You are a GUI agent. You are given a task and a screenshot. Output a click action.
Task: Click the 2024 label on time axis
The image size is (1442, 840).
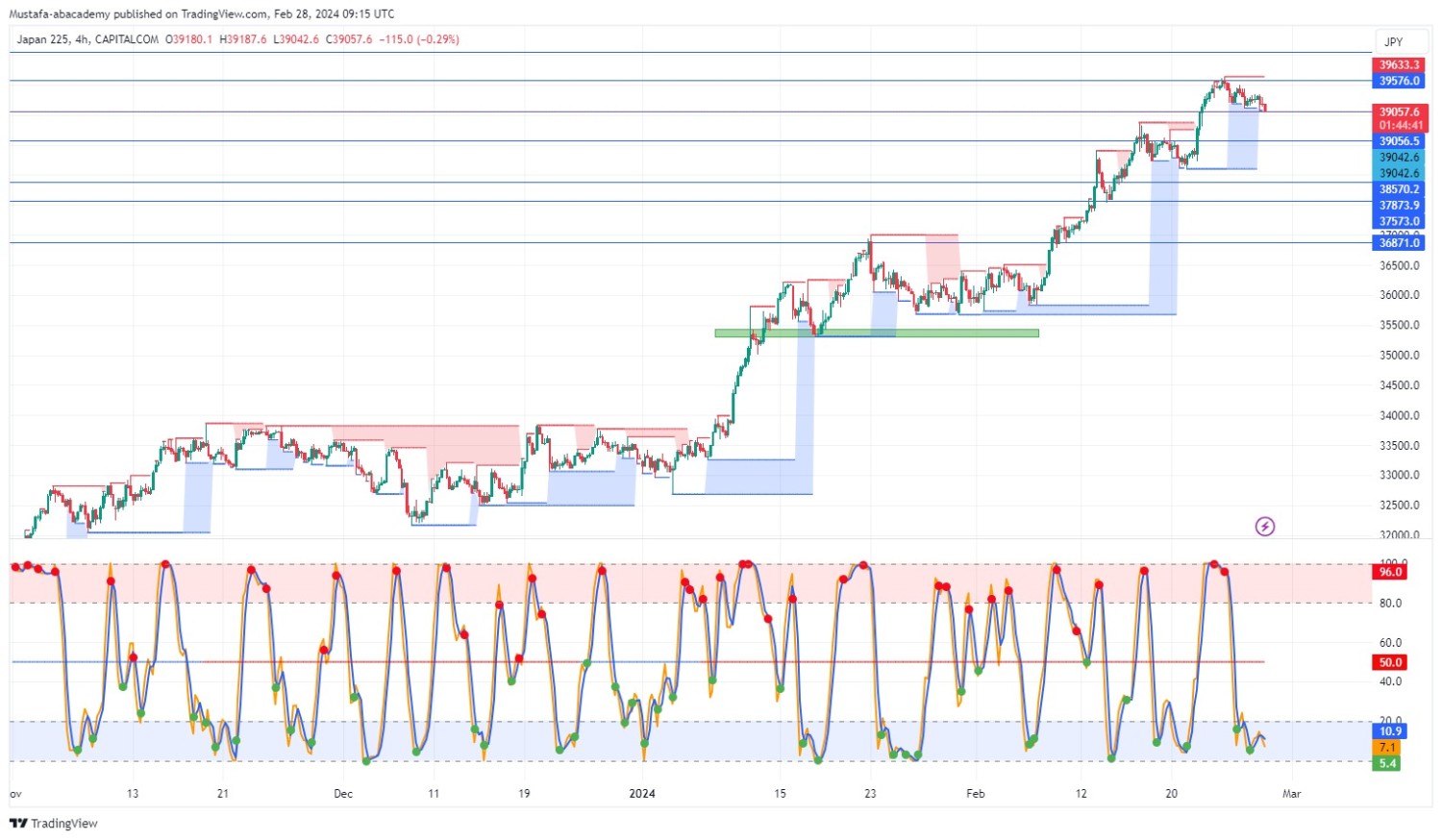point(641,794)
